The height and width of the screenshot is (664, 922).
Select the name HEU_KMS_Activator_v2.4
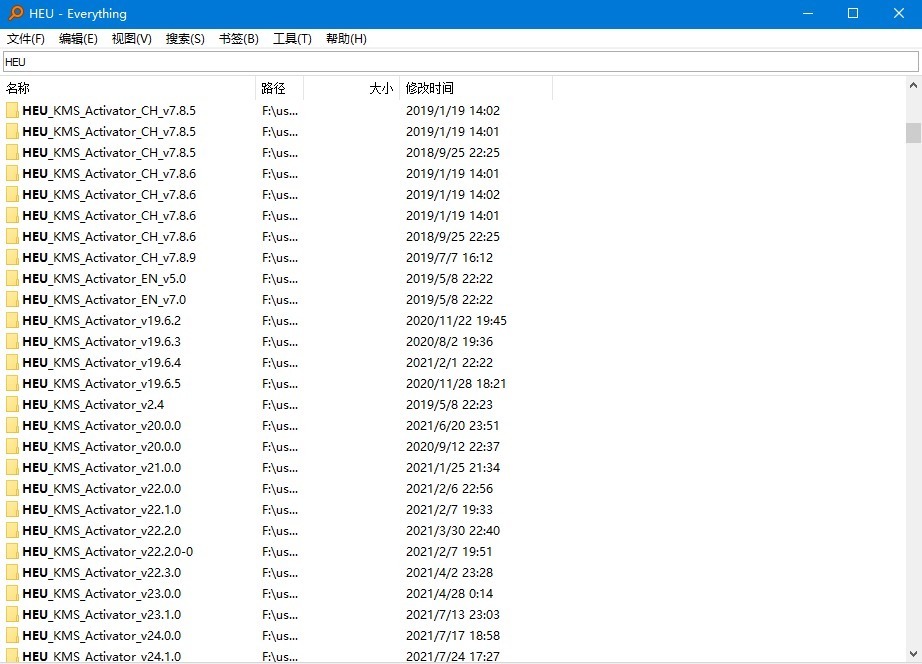[x=93, y=405]
